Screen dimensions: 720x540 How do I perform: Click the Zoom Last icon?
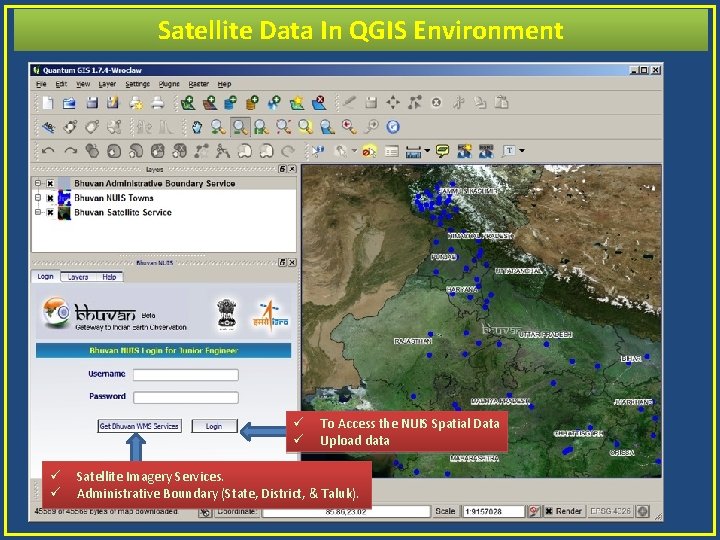[x=349, y=127]
